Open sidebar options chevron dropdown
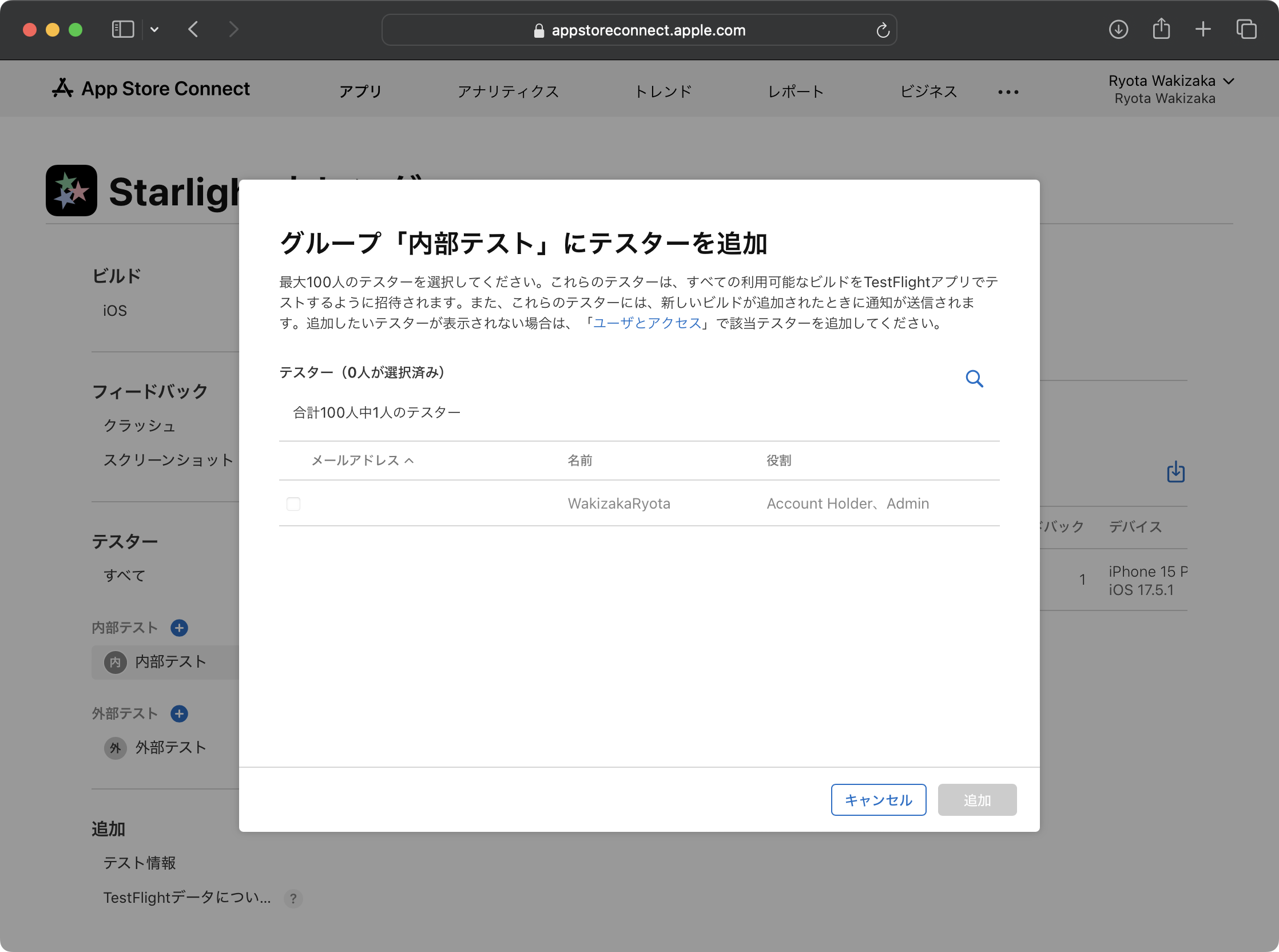The image size is (1279, 952). (x=154, y=29)
